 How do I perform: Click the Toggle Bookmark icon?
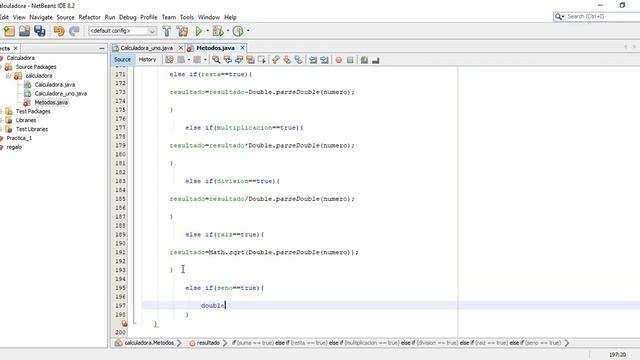pos(299,60)
